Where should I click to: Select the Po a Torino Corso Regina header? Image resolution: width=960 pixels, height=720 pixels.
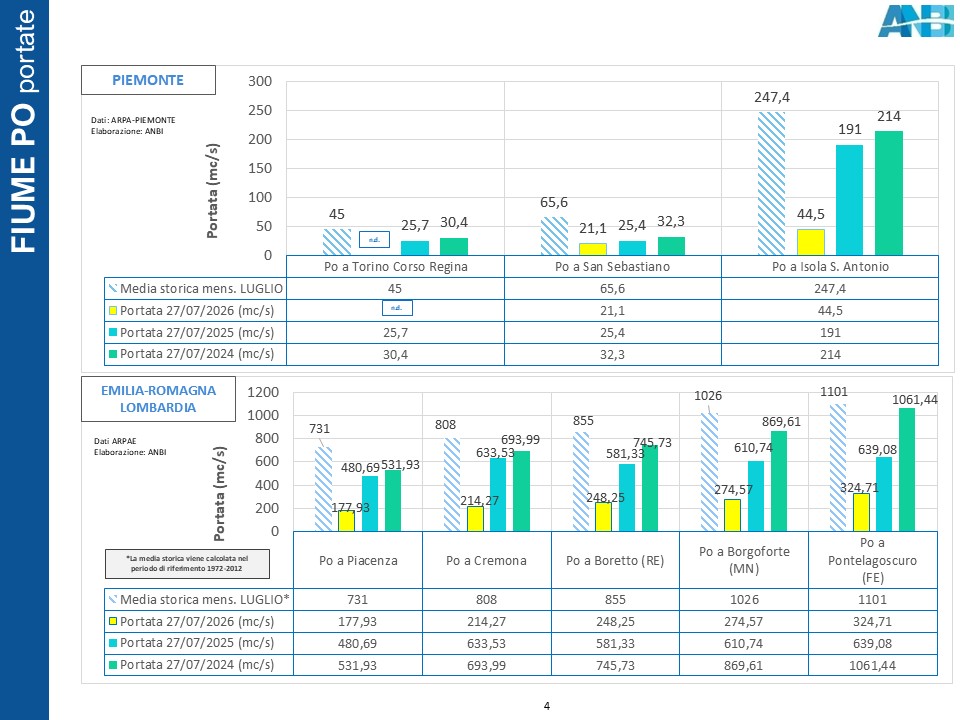[396, 266]
